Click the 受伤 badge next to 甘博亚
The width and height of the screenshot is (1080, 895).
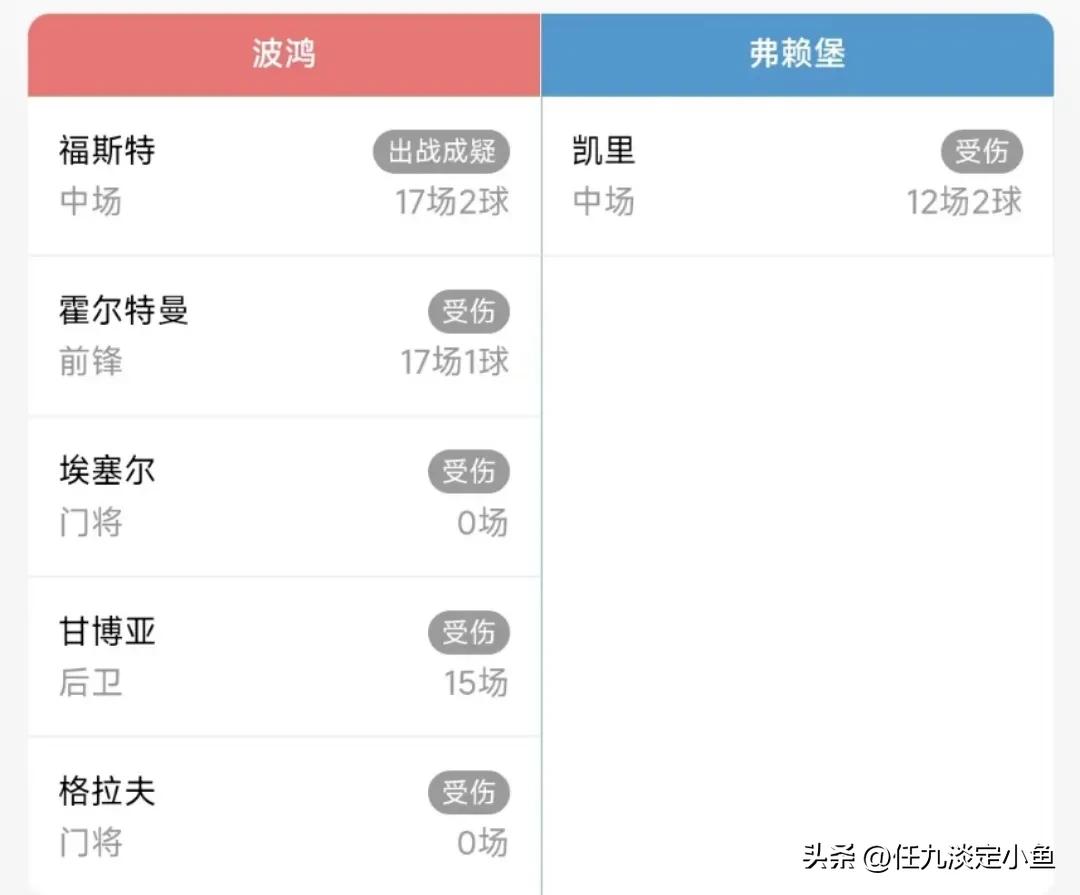[470, 632]
